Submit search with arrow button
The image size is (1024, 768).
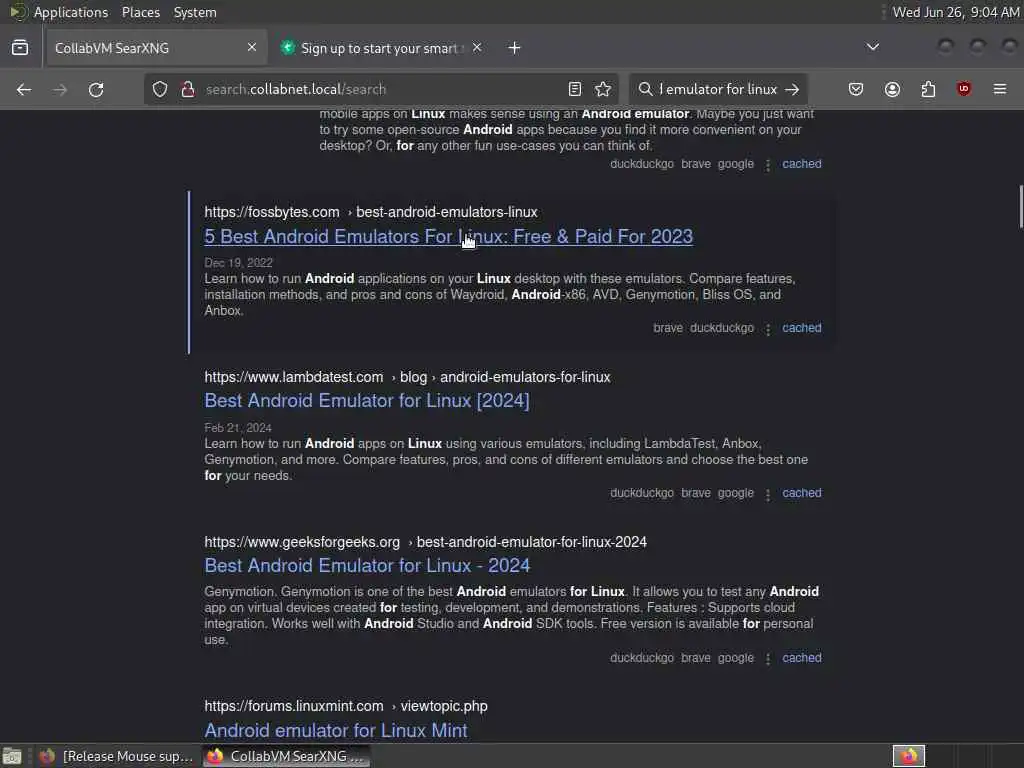[x=792, y=89]
